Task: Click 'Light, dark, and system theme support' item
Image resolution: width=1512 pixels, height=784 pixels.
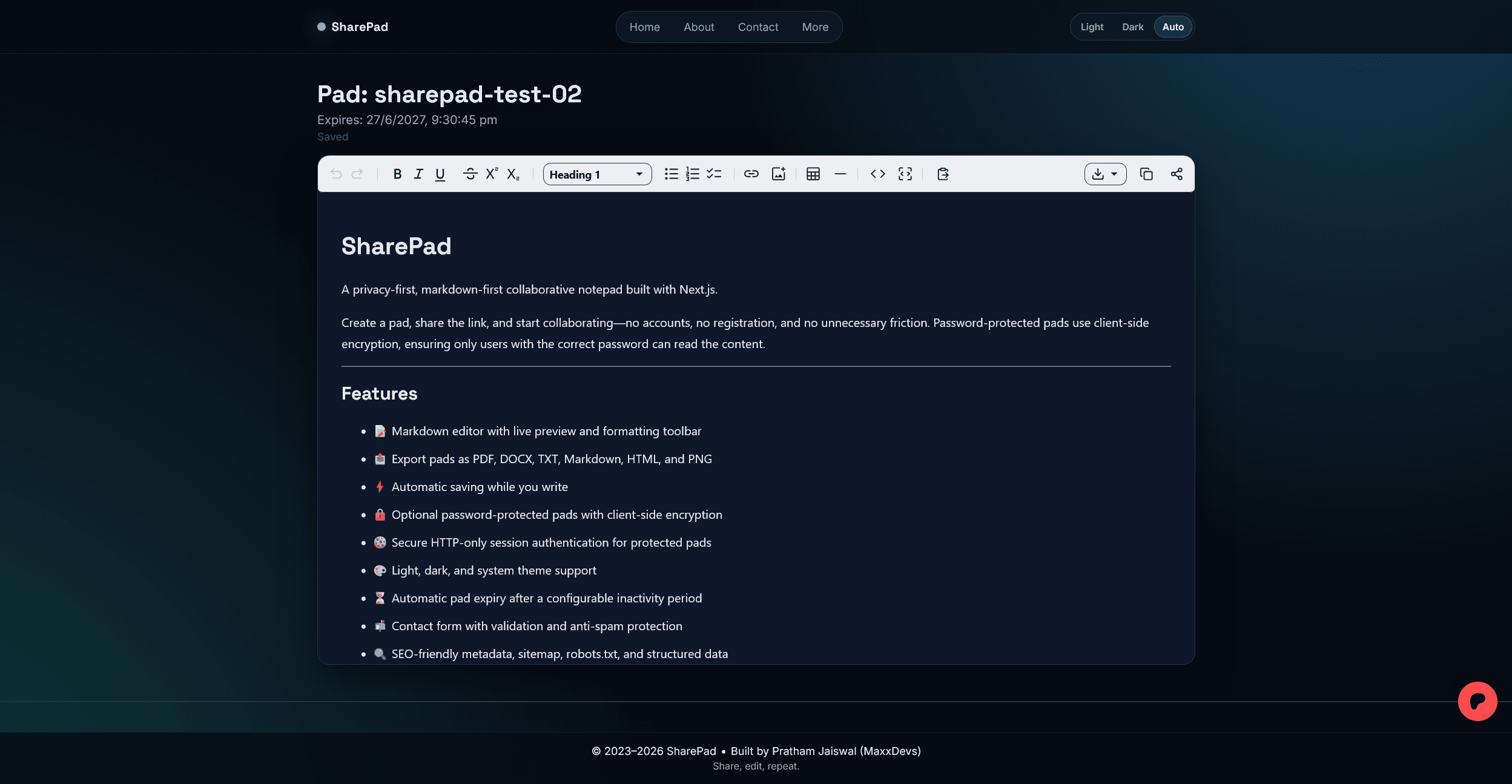Action: 494,571
